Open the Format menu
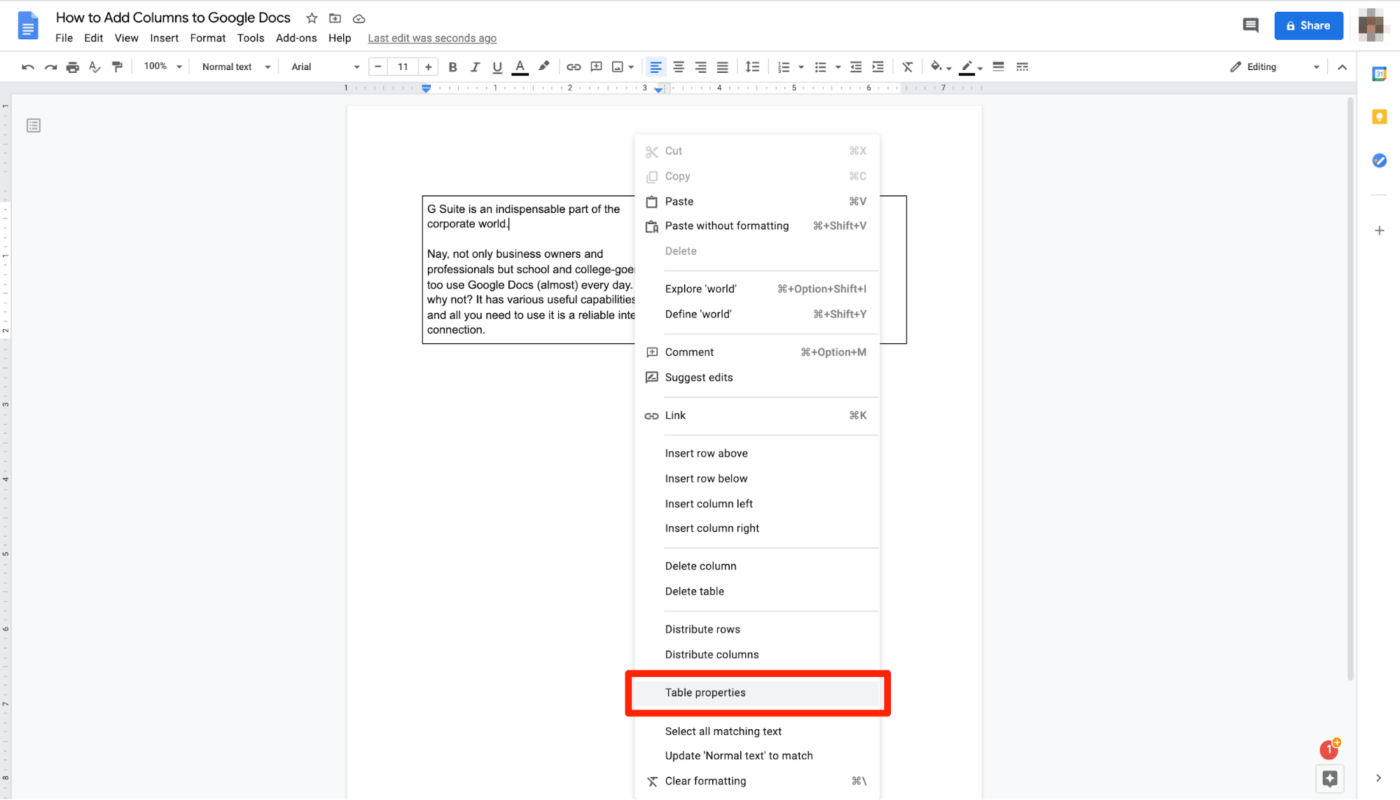 [207, 38]
